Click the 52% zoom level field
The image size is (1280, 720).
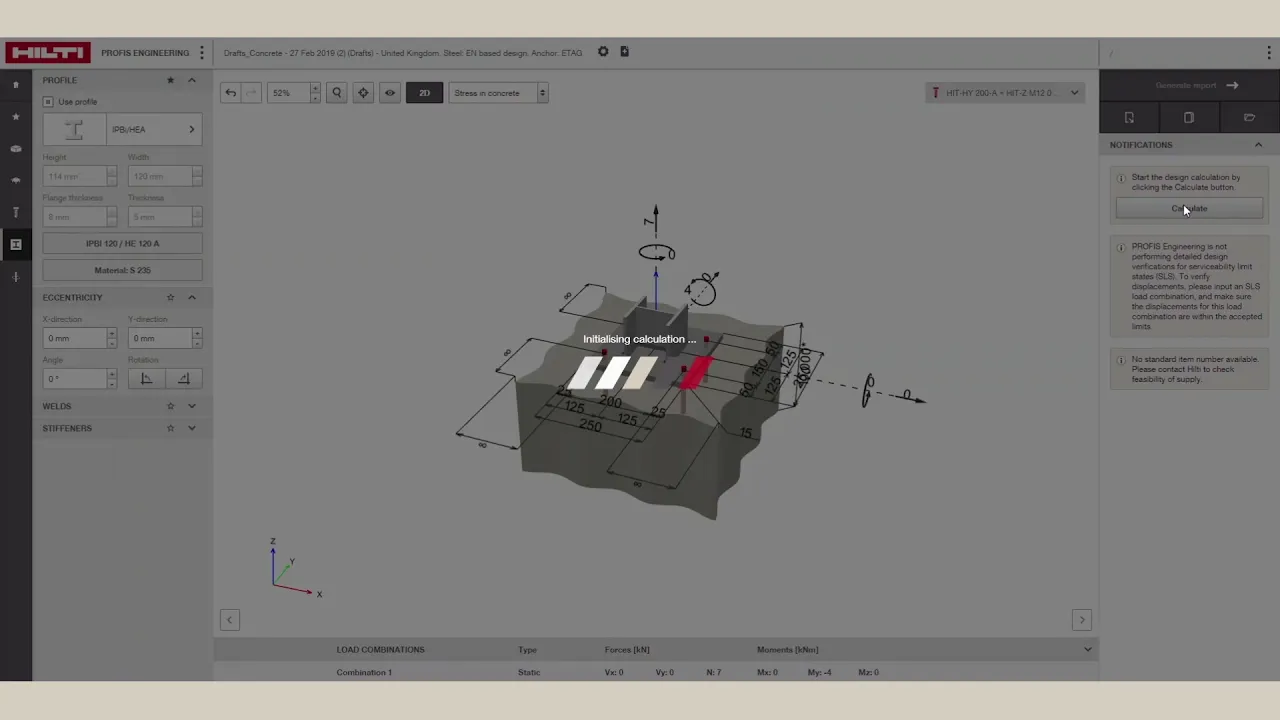(288, 93)
